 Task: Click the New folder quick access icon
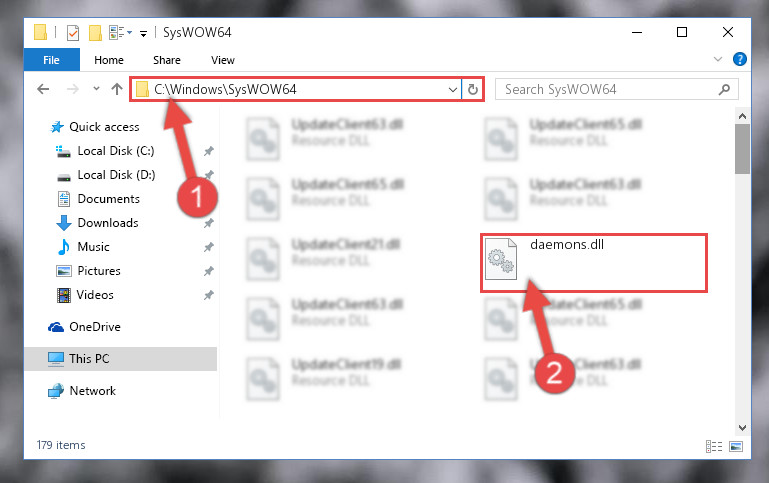95,33
